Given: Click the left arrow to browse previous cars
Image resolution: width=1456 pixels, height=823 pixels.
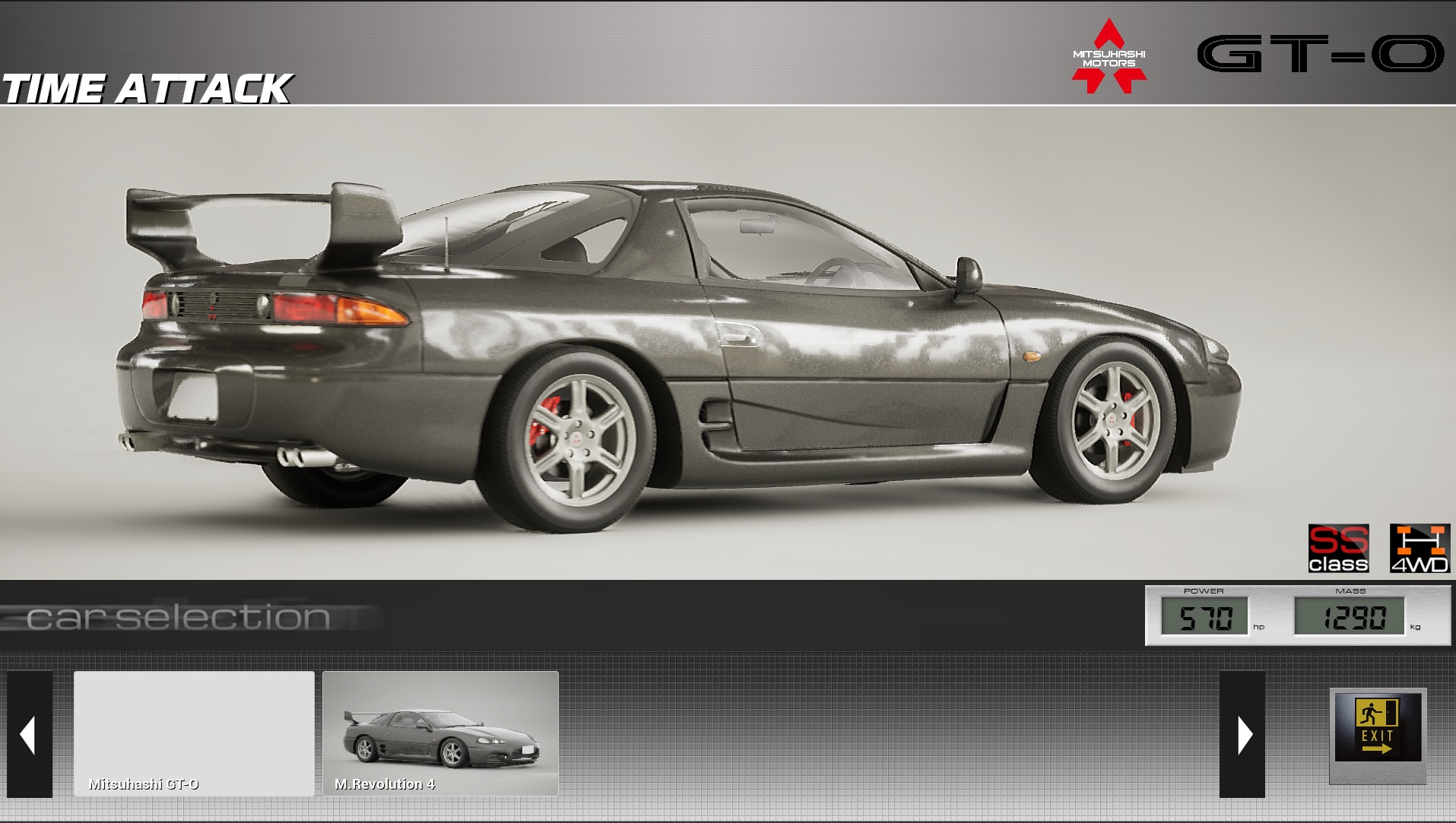Looking at the screenshot, I should coord(30,734).
